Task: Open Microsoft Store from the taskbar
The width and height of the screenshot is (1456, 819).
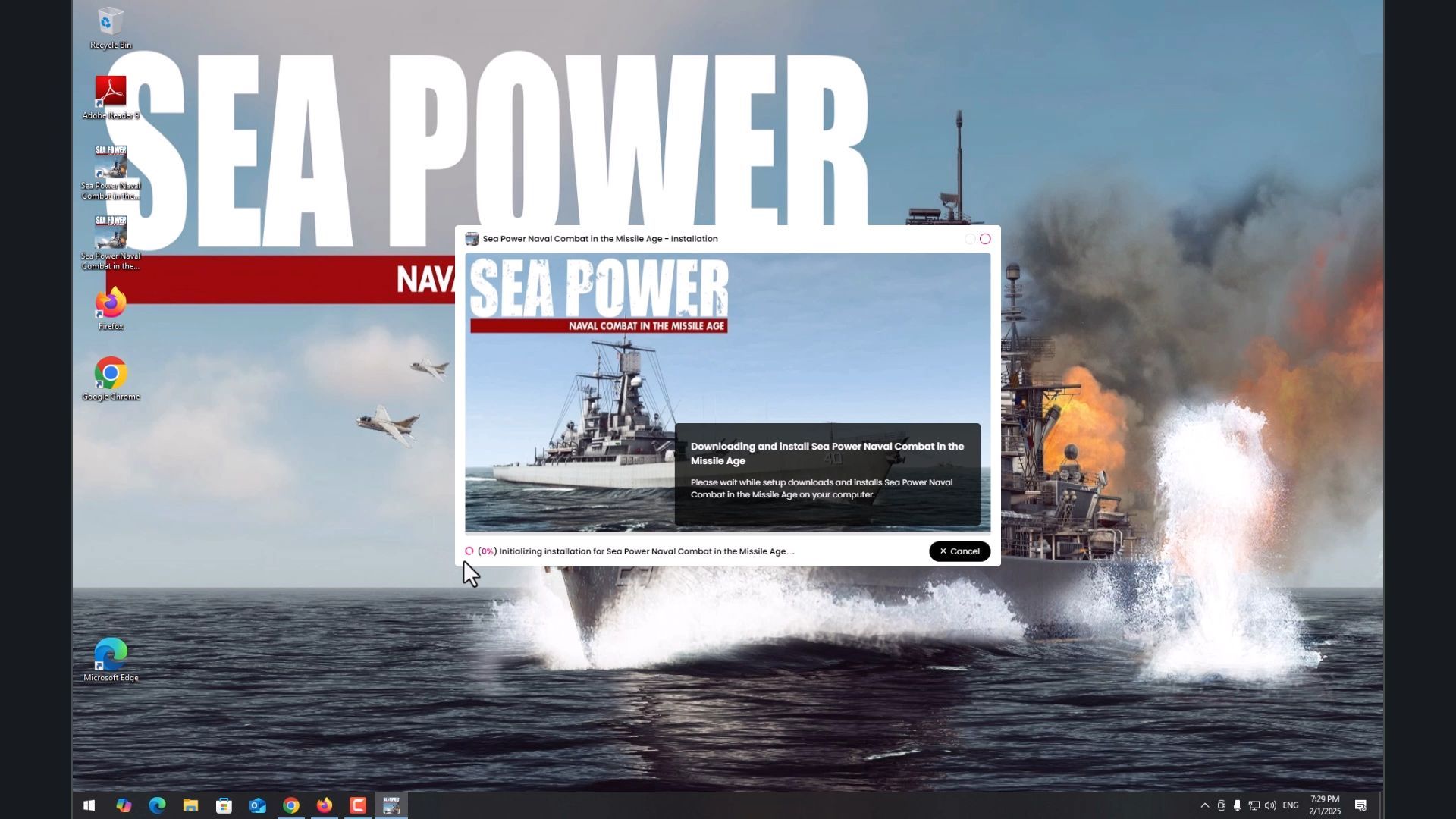Action: (x=224, y=805)
